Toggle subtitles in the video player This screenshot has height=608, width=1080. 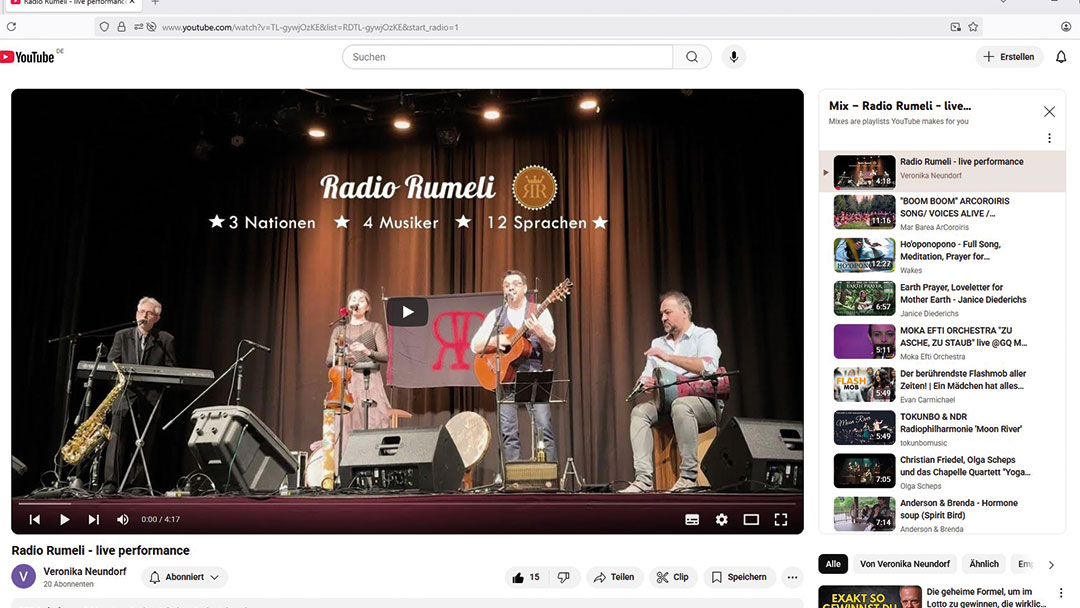[692, 520]
